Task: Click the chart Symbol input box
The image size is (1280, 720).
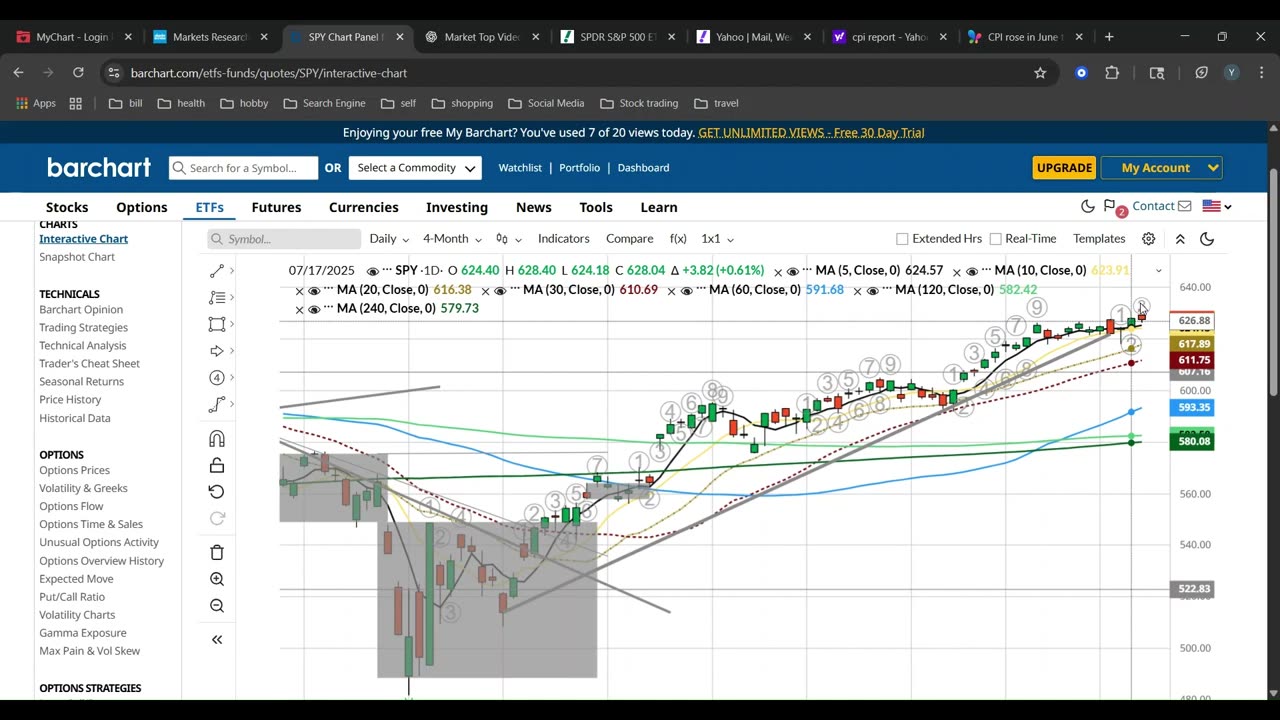Action: click(x=284, y=239)
